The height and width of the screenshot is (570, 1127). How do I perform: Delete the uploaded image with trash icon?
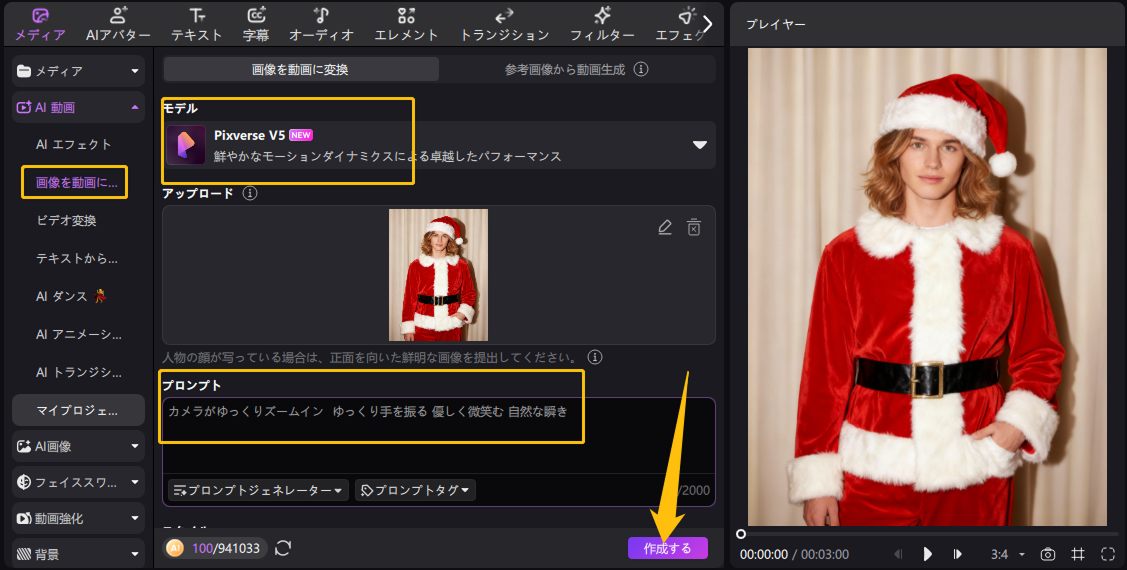click(694, 227)
